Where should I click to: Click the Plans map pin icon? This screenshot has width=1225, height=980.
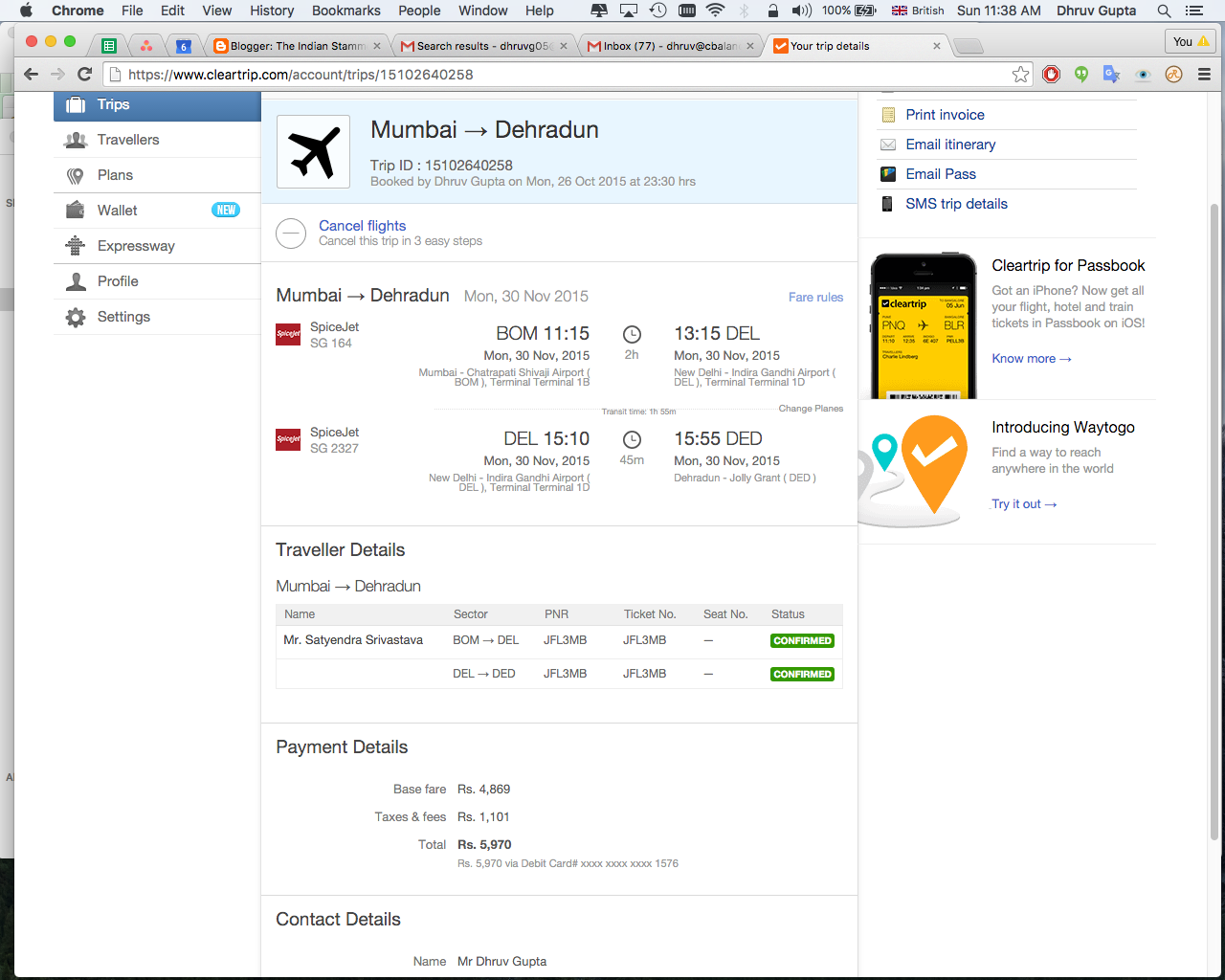tap(76, 175)
